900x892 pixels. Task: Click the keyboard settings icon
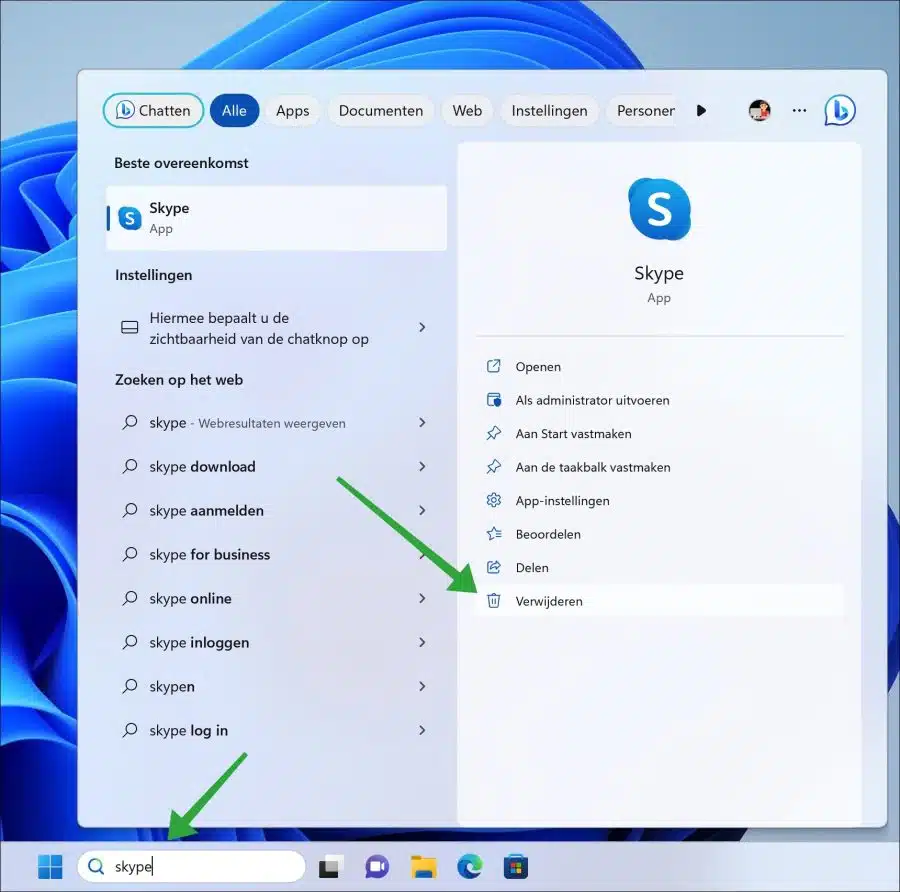[130, 327]
